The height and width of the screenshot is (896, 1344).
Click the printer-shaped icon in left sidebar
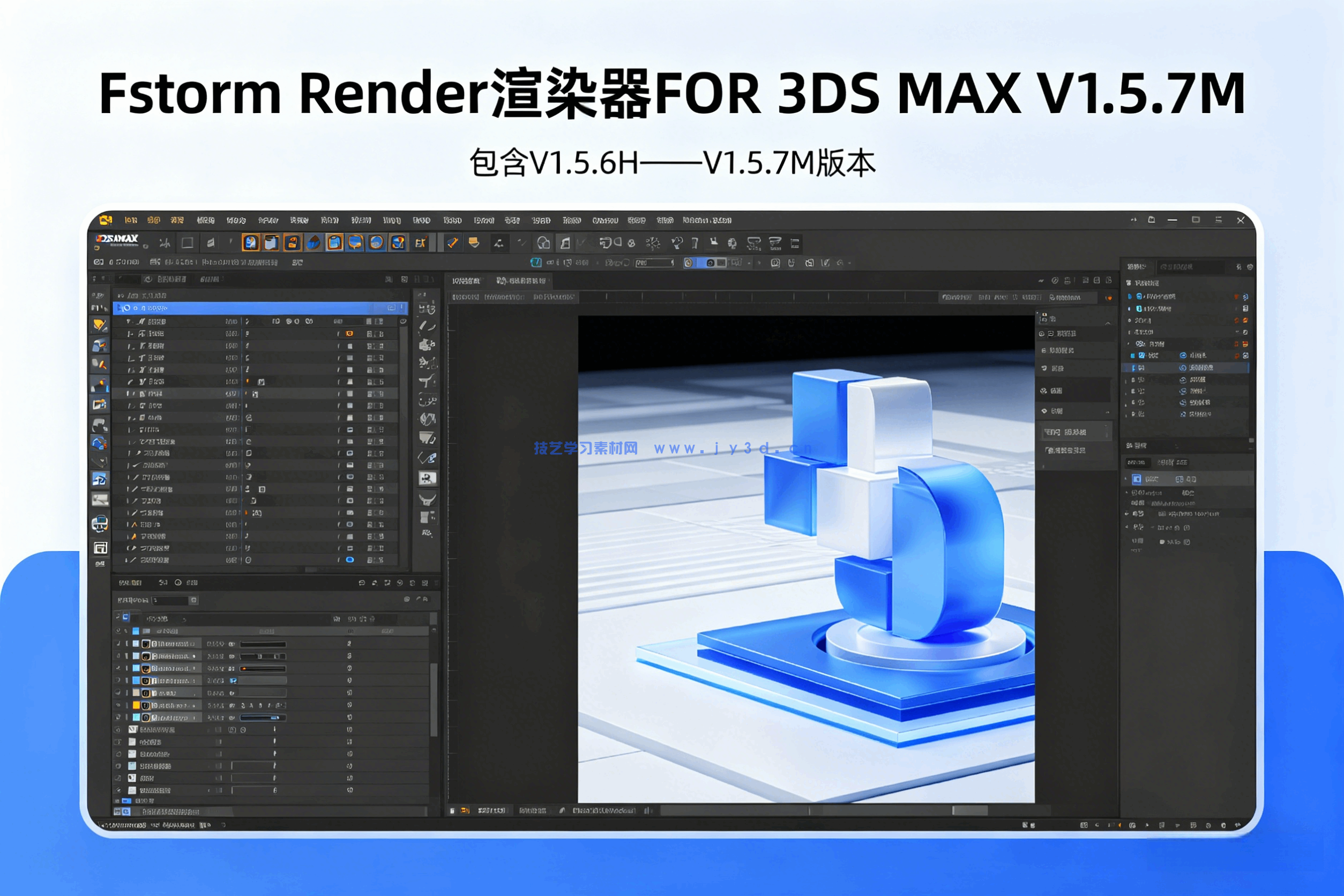100,523
